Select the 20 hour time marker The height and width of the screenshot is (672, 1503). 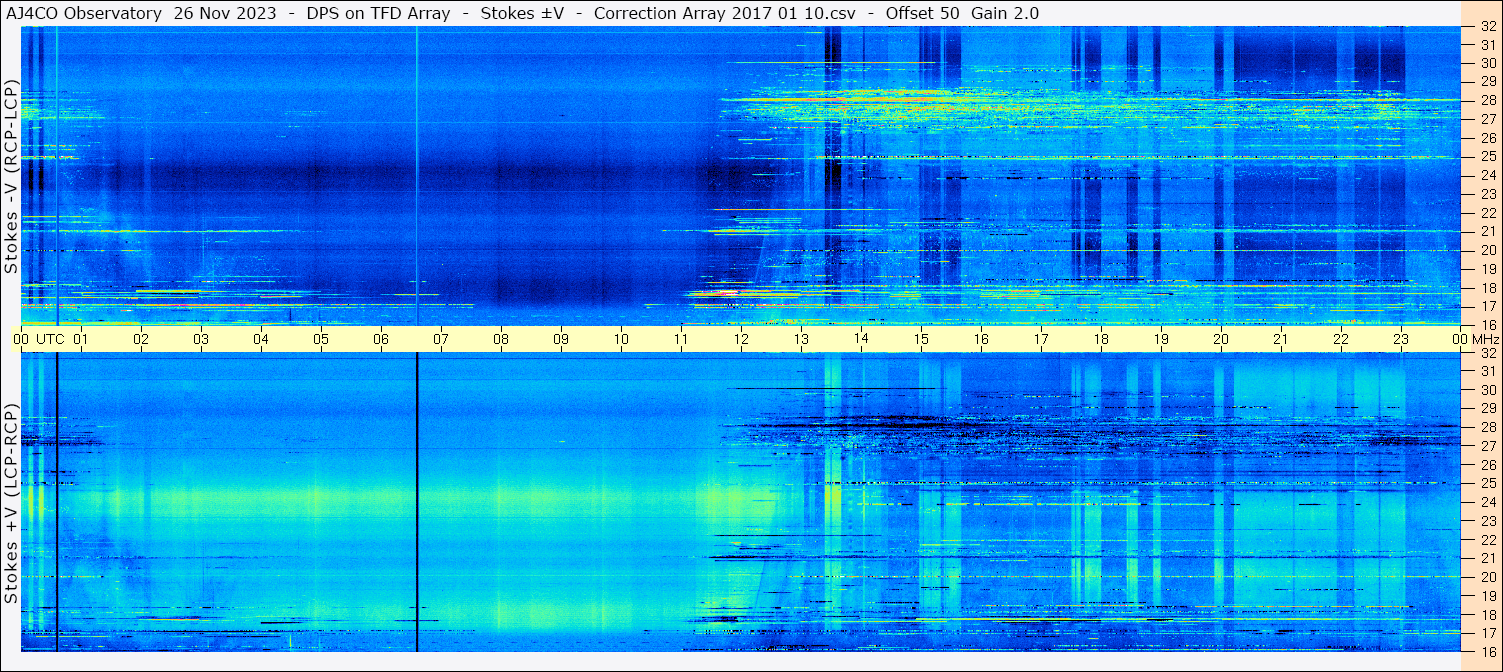point(1221,339)
